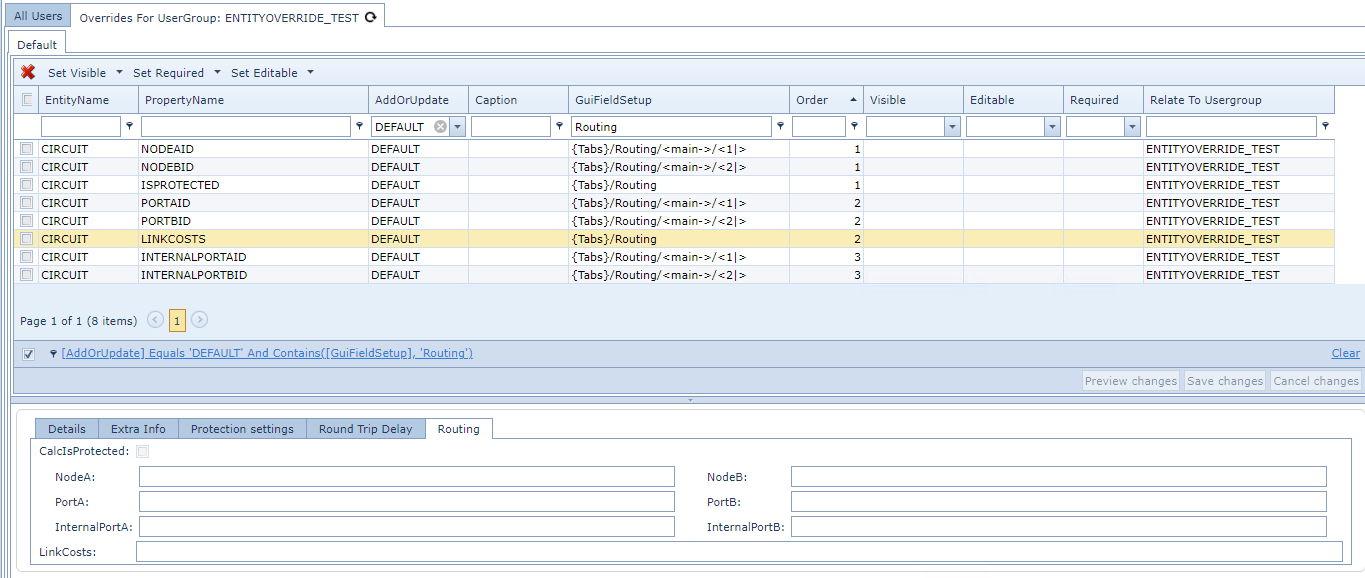This screenshot has width=1365, height=578.
Task: Click GuiFieldSetup column filter funnel icon
Action: coord(780,127)
